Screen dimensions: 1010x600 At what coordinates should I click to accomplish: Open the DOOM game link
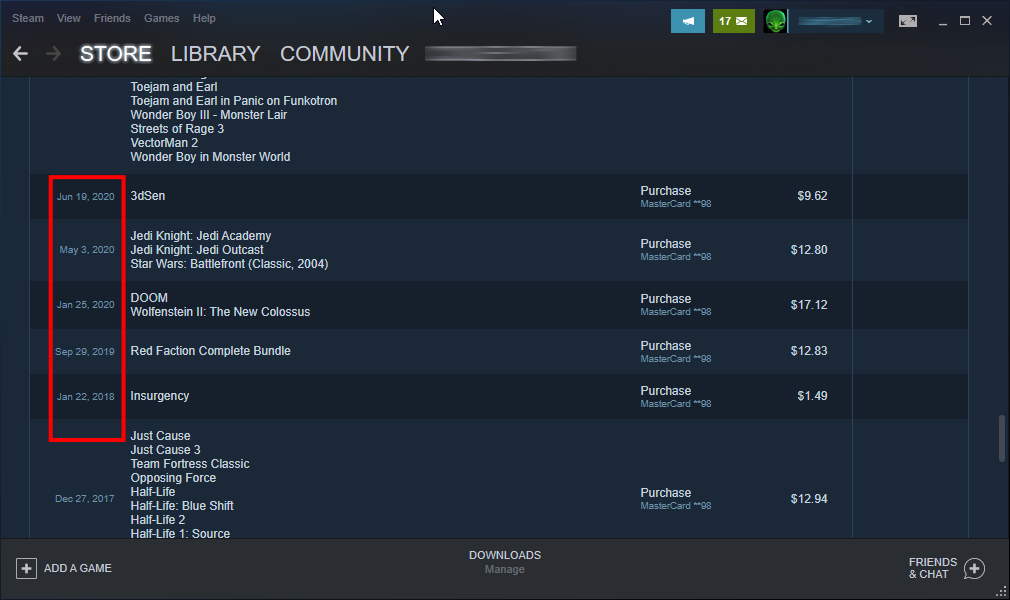pyautogui.click(x=148, y=297)
